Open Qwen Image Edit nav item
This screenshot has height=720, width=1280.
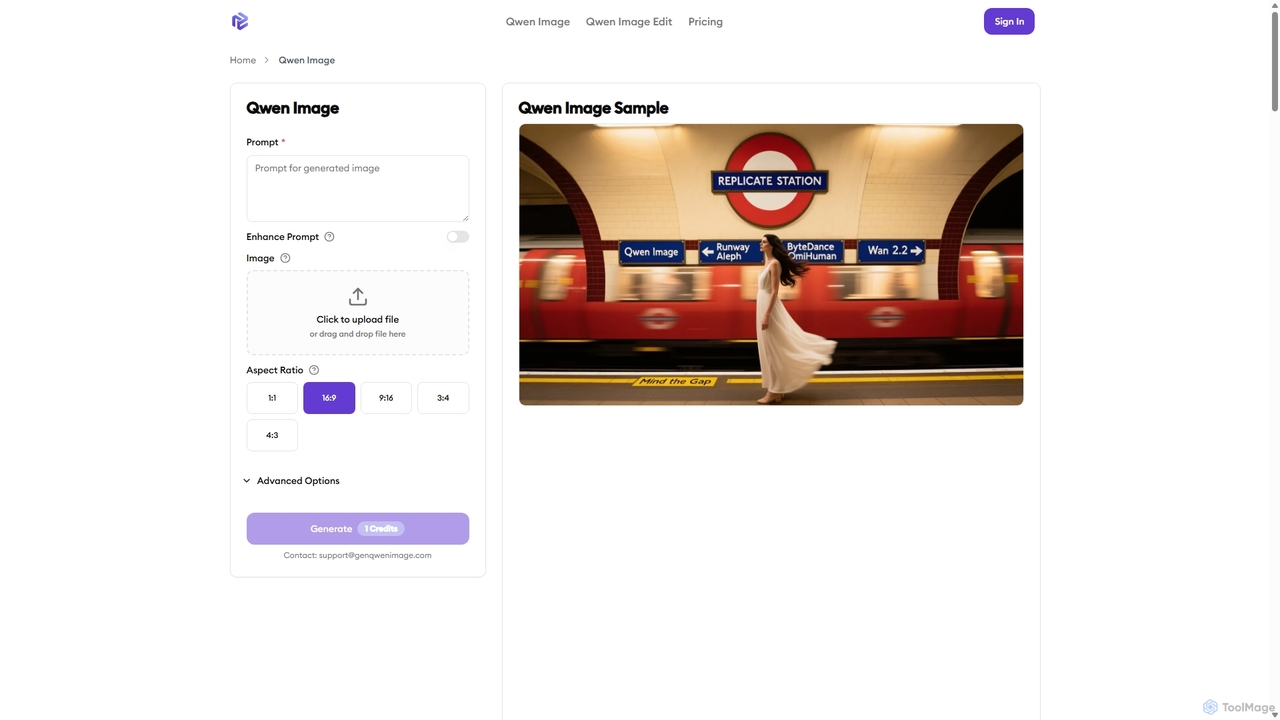pos(629,21)
